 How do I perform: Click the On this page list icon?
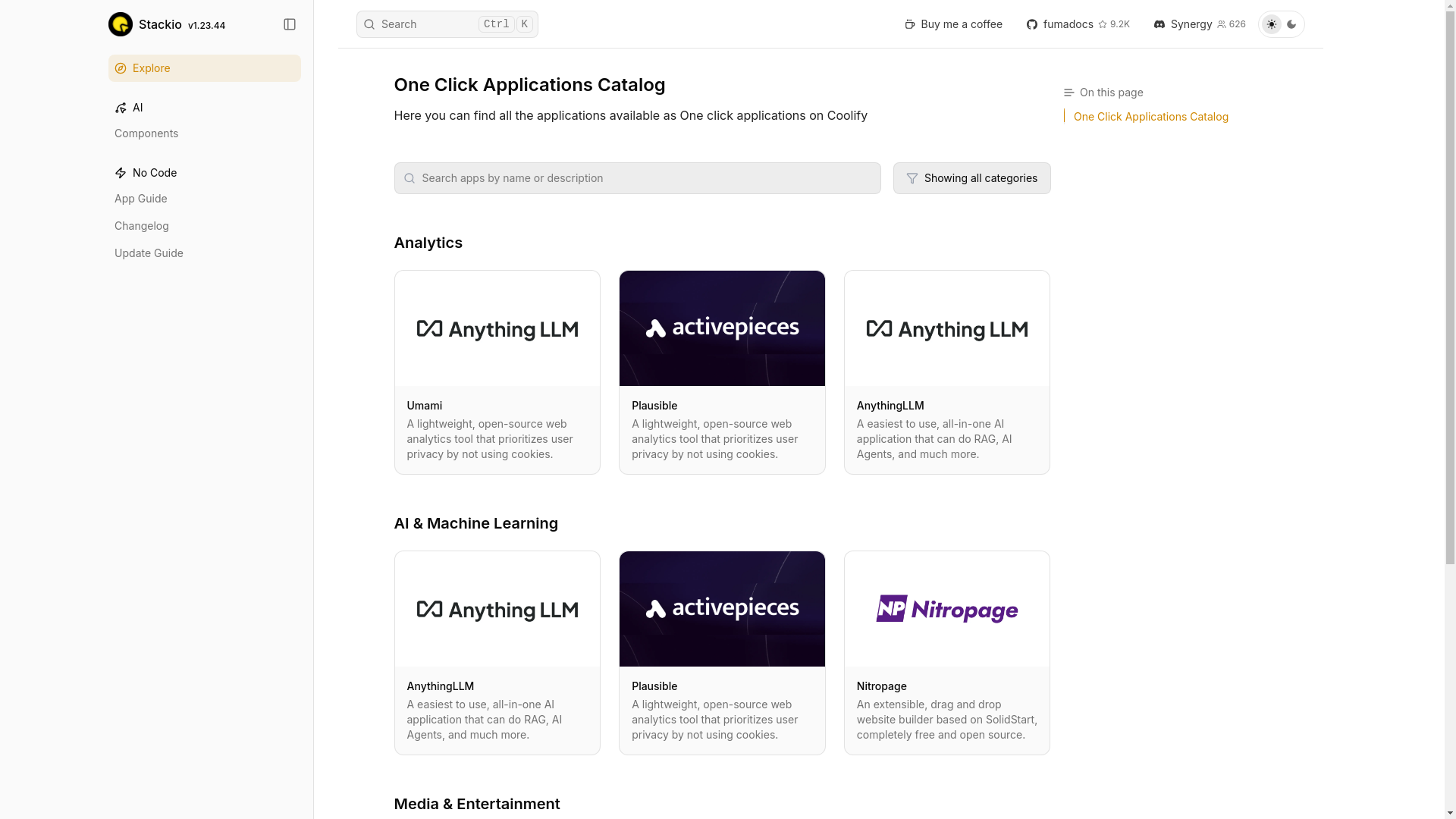[1068, 93]
